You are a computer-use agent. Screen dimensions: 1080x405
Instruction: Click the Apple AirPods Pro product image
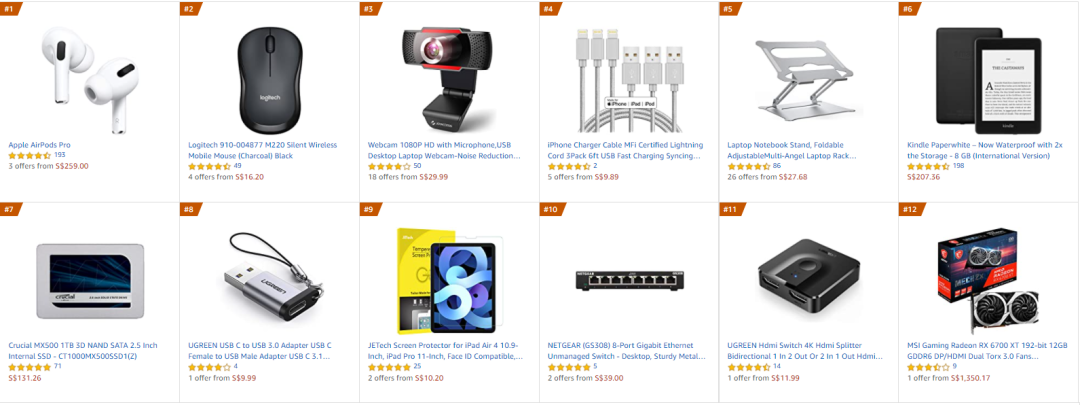(90, 78)
